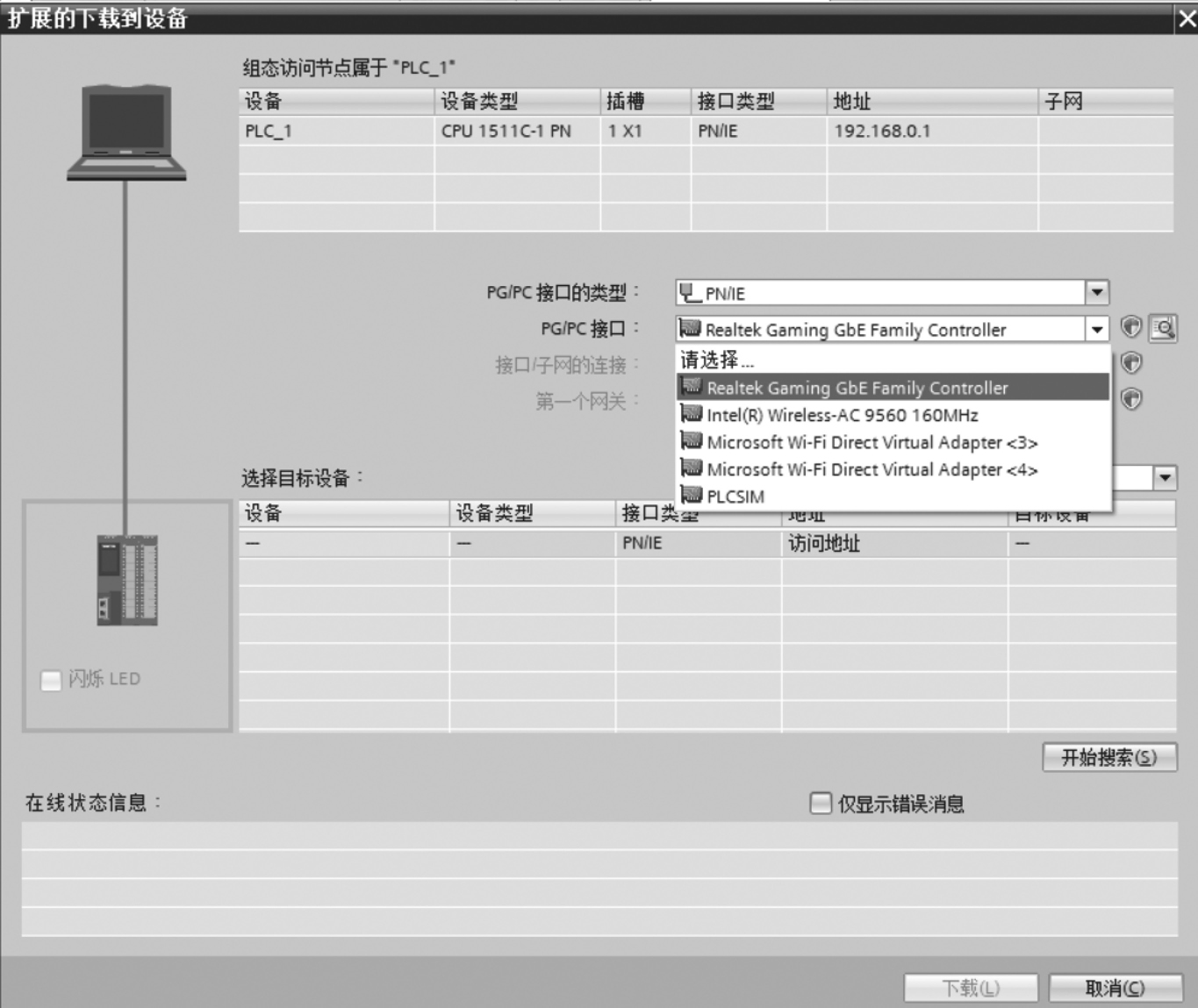Toggle show only error messages checkbox

820,803
